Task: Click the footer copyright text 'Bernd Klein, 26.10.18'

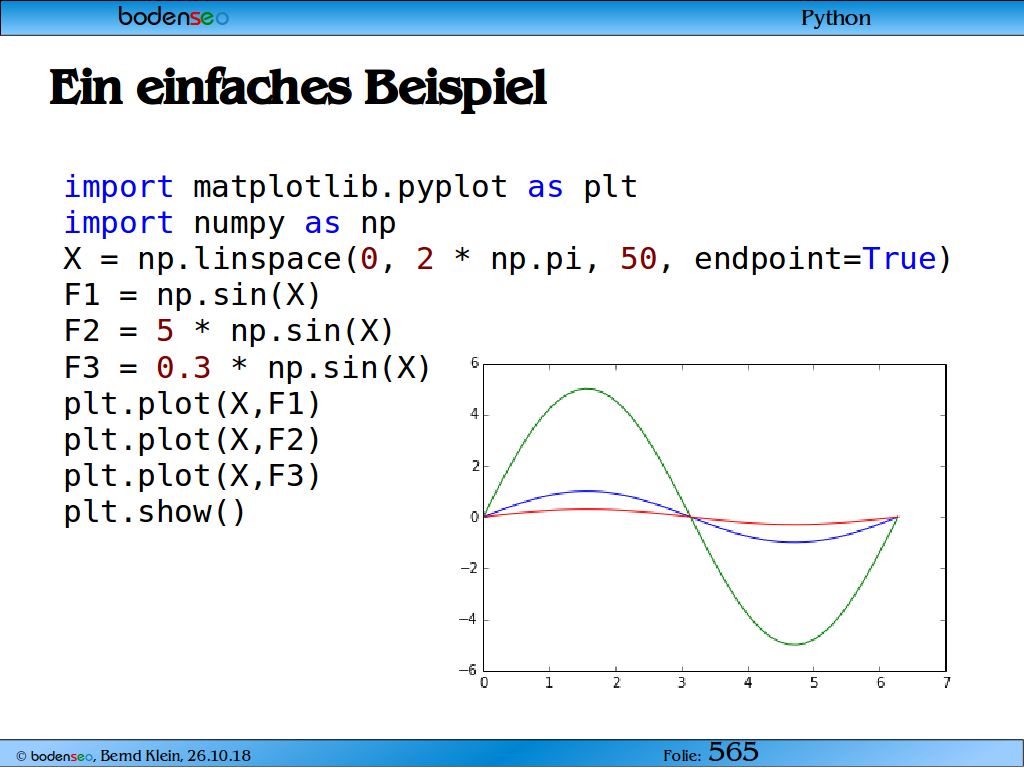Action: 175,756
